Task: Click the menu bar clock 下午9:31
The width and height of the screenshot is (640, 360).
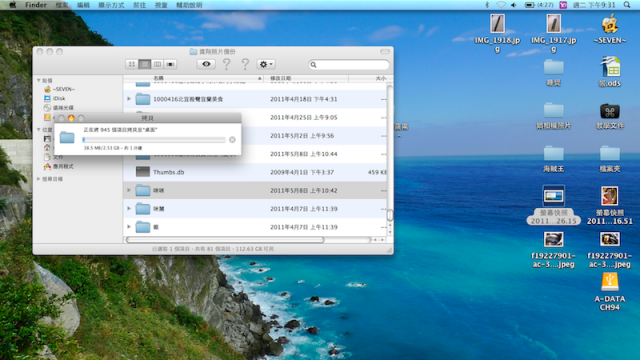Action: (601, 5)
